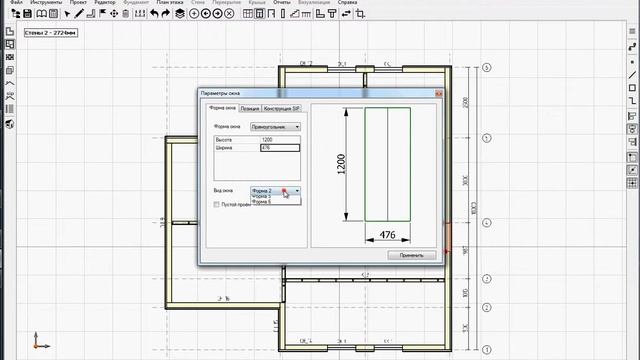Open the calculator icon in the toolbar

click(53, 14)
